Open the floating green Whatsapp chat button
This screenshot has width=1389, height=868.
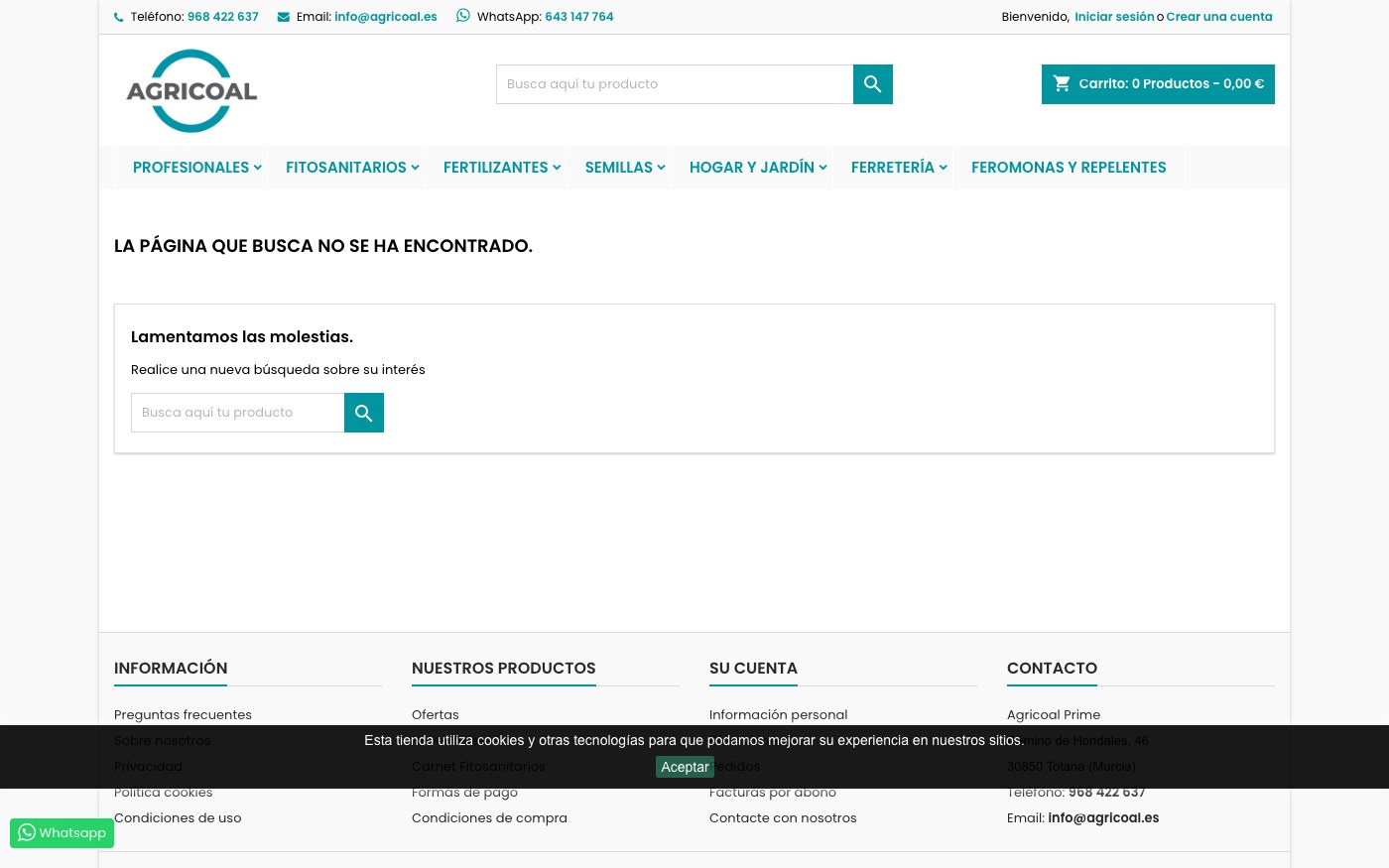tap(62, 833)
